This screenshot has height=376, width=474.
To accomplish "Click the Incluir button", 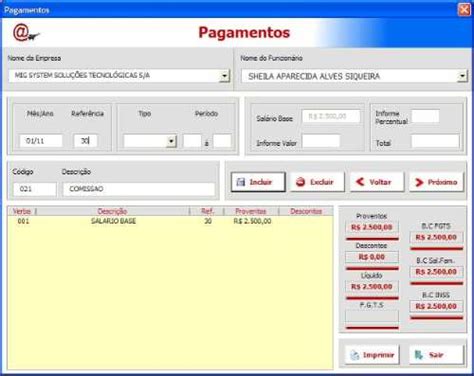I will coord(258,182).
